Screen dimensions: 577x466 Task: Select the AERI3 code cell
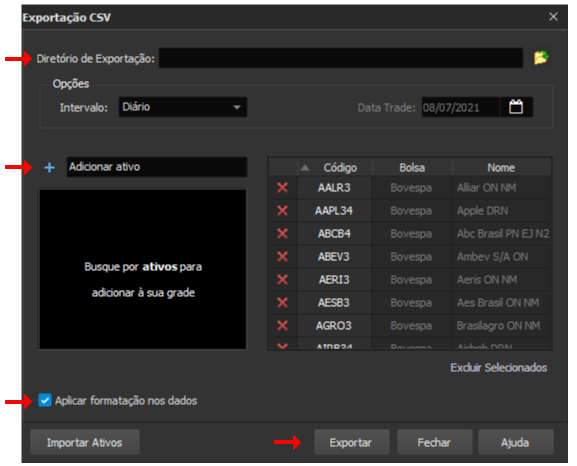coord(334,279)
